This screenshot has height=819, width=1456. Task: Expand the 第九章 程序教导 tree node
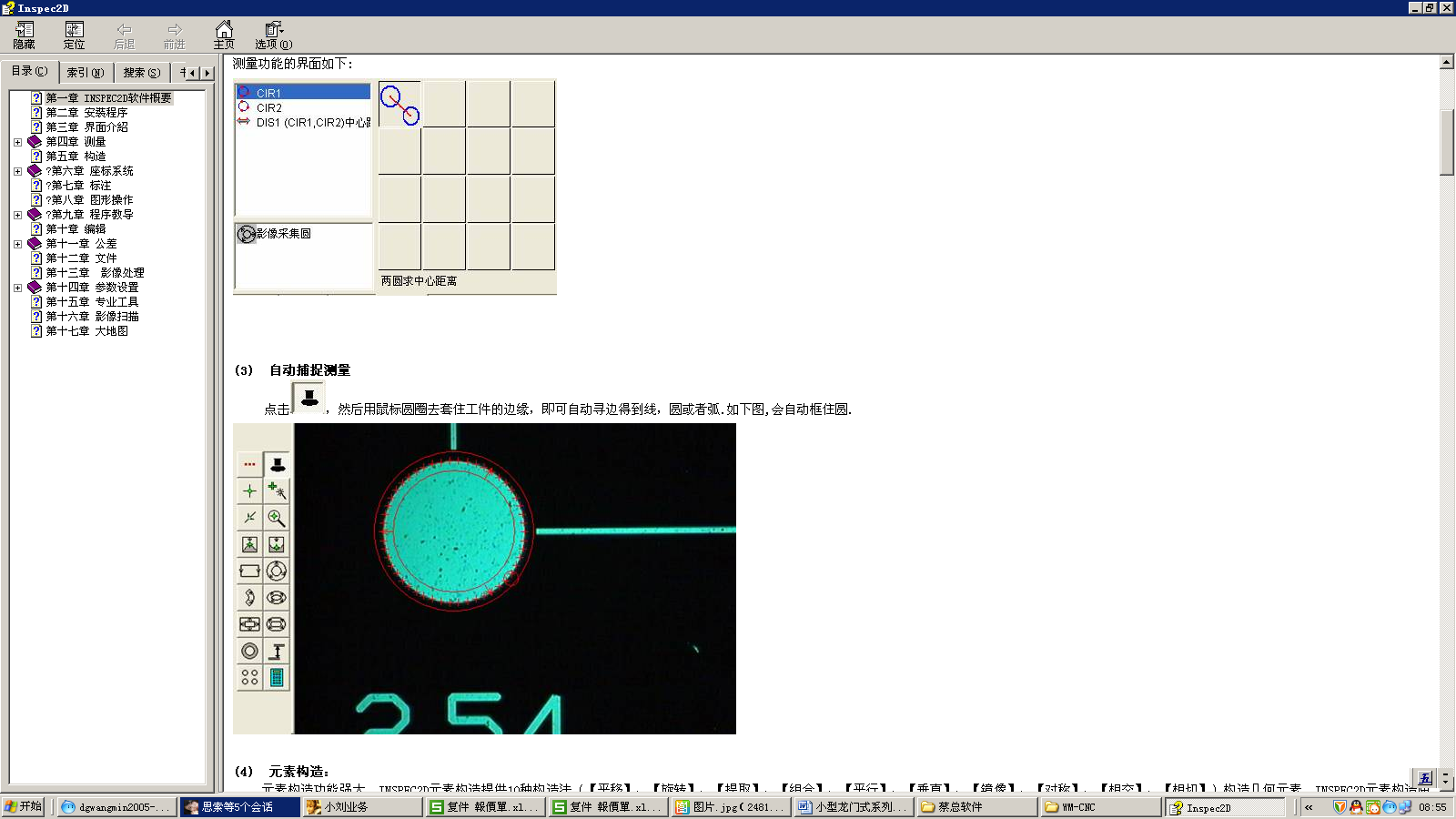coord(17,215)
